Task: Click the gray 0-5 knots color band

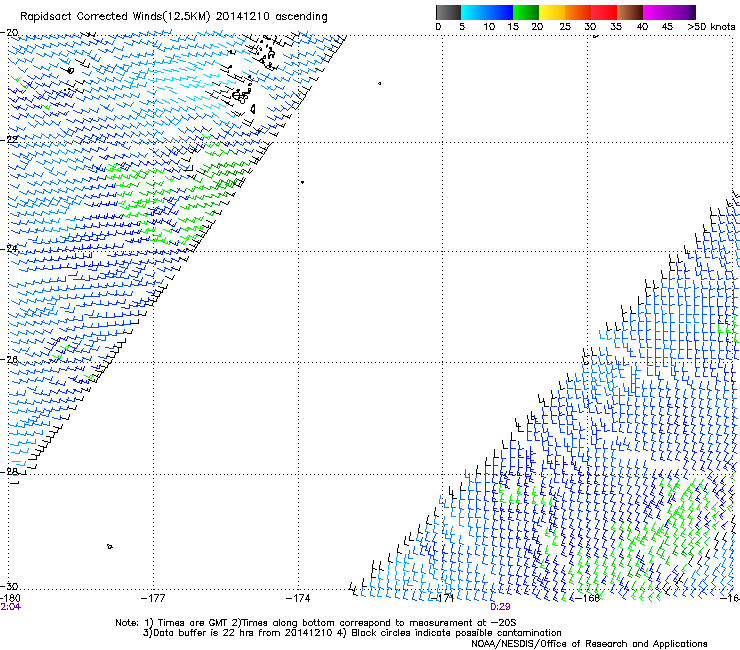Action: coord(448,12)
